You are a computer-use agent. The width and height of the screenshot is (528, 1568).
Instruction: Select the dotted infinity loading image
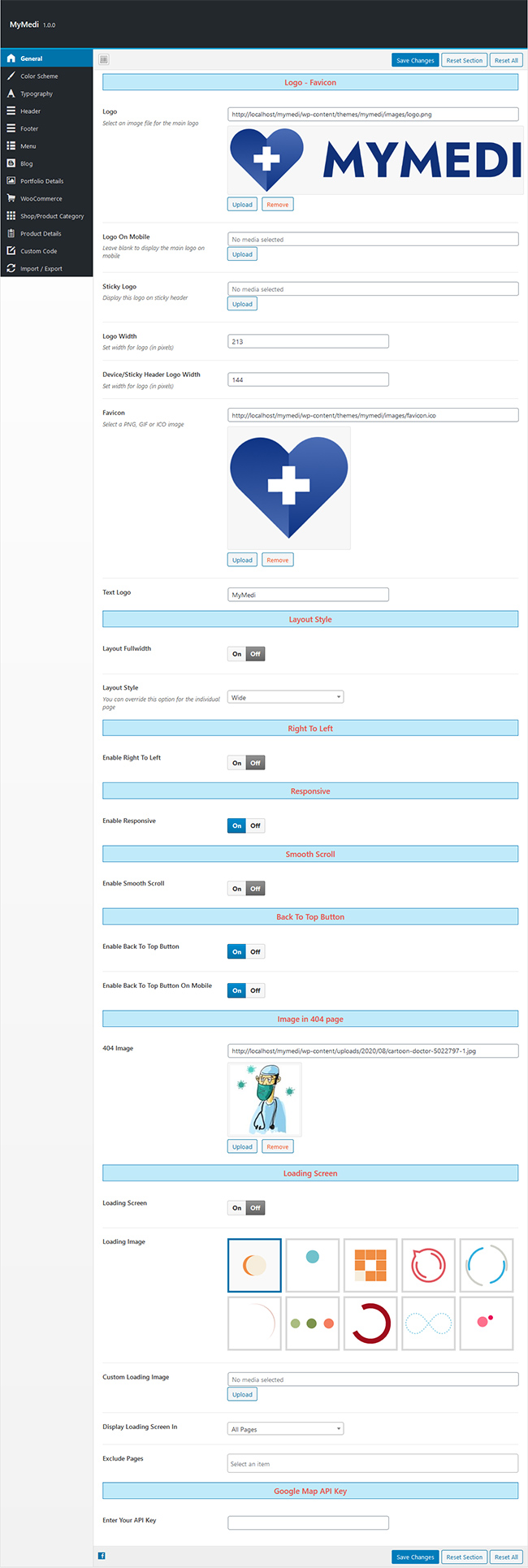[x=428, y=1323]
